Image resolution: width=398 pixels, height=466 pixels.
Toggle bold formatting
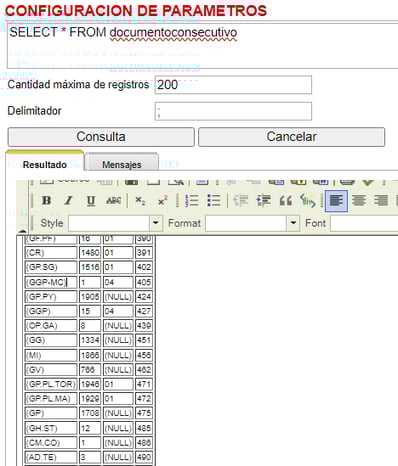(x=46, y=201)
